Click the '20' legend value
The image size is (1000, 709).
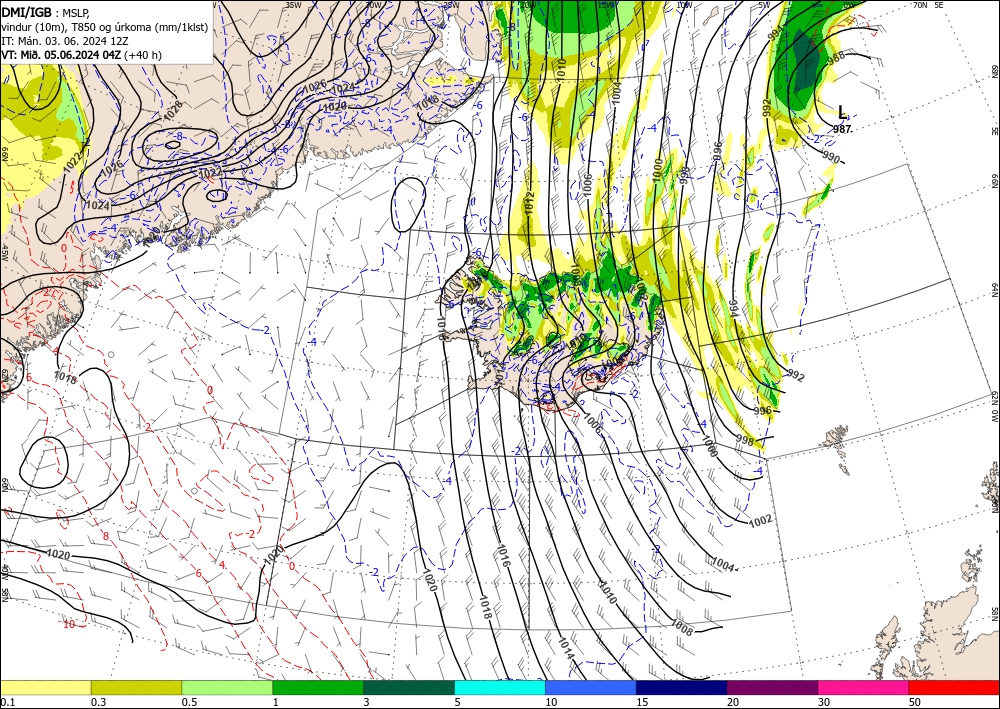point(733,702)
